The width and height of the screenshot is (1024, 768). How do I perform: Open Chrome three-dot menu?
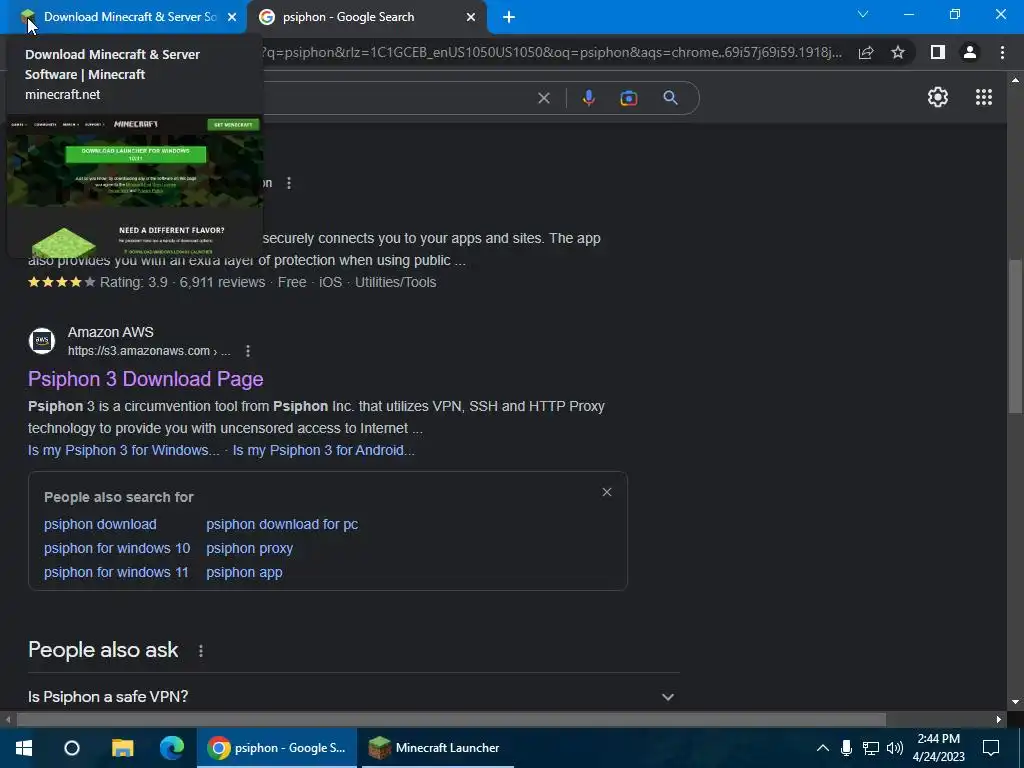click(1002, 52)
